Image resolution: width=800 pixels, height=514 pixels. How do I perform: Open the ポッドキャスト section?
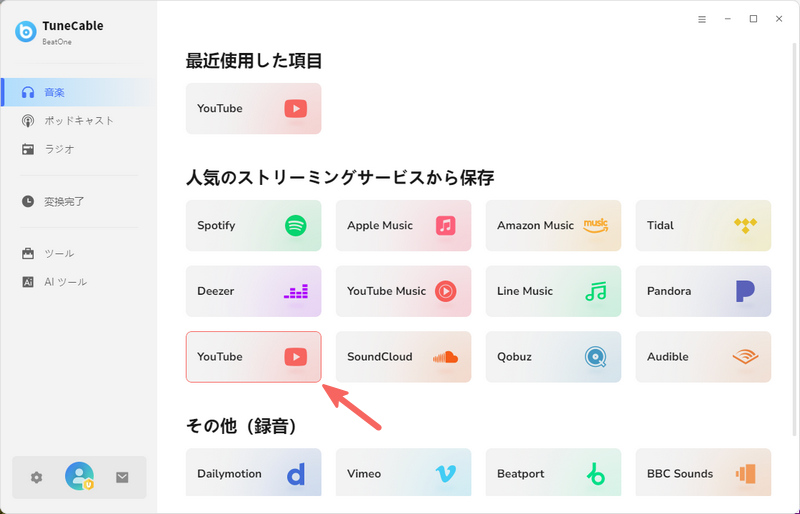pyautogui.click(x=79, y=121)
